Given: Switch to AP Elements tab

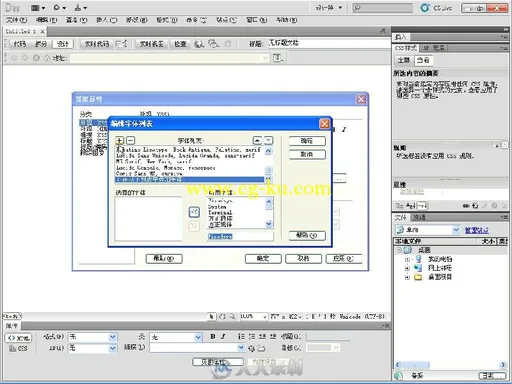Looking at the screenshot, I should pyautogui.click(x=434, y=48).
